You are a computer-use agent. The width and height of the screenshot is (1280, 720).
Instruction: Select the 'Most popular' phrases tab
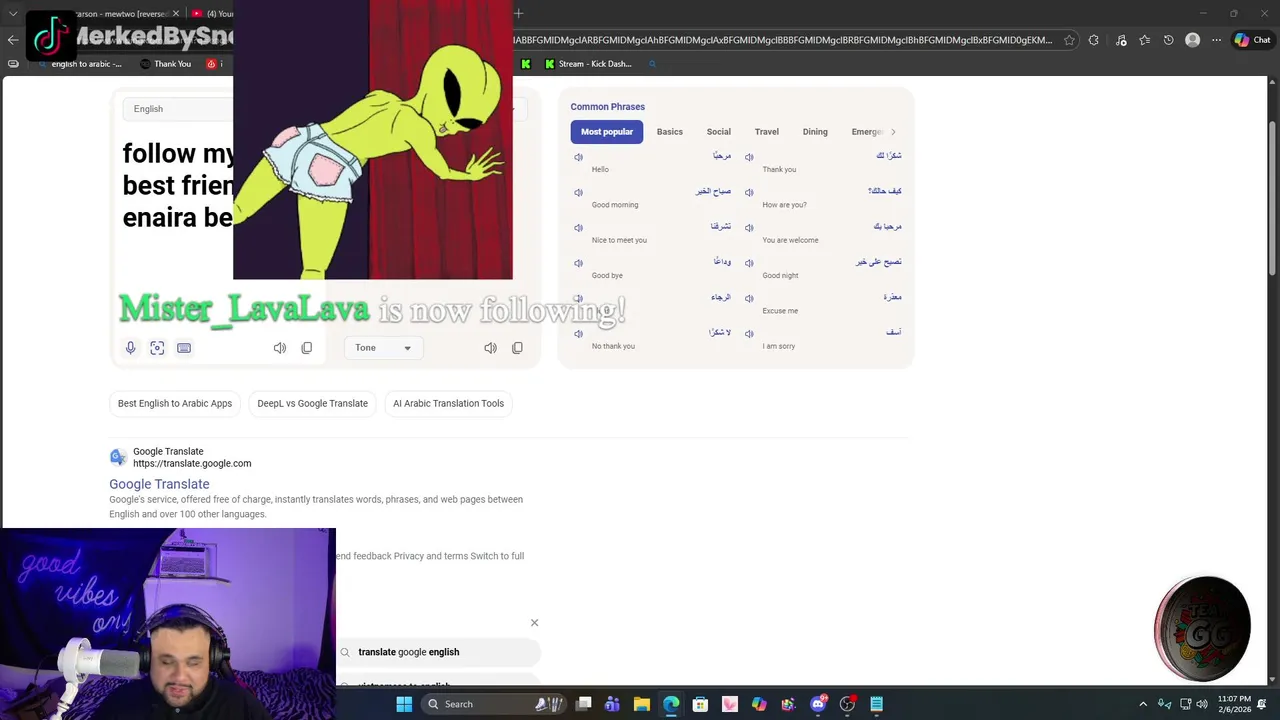pyautogui.click(x=607, y=132)
